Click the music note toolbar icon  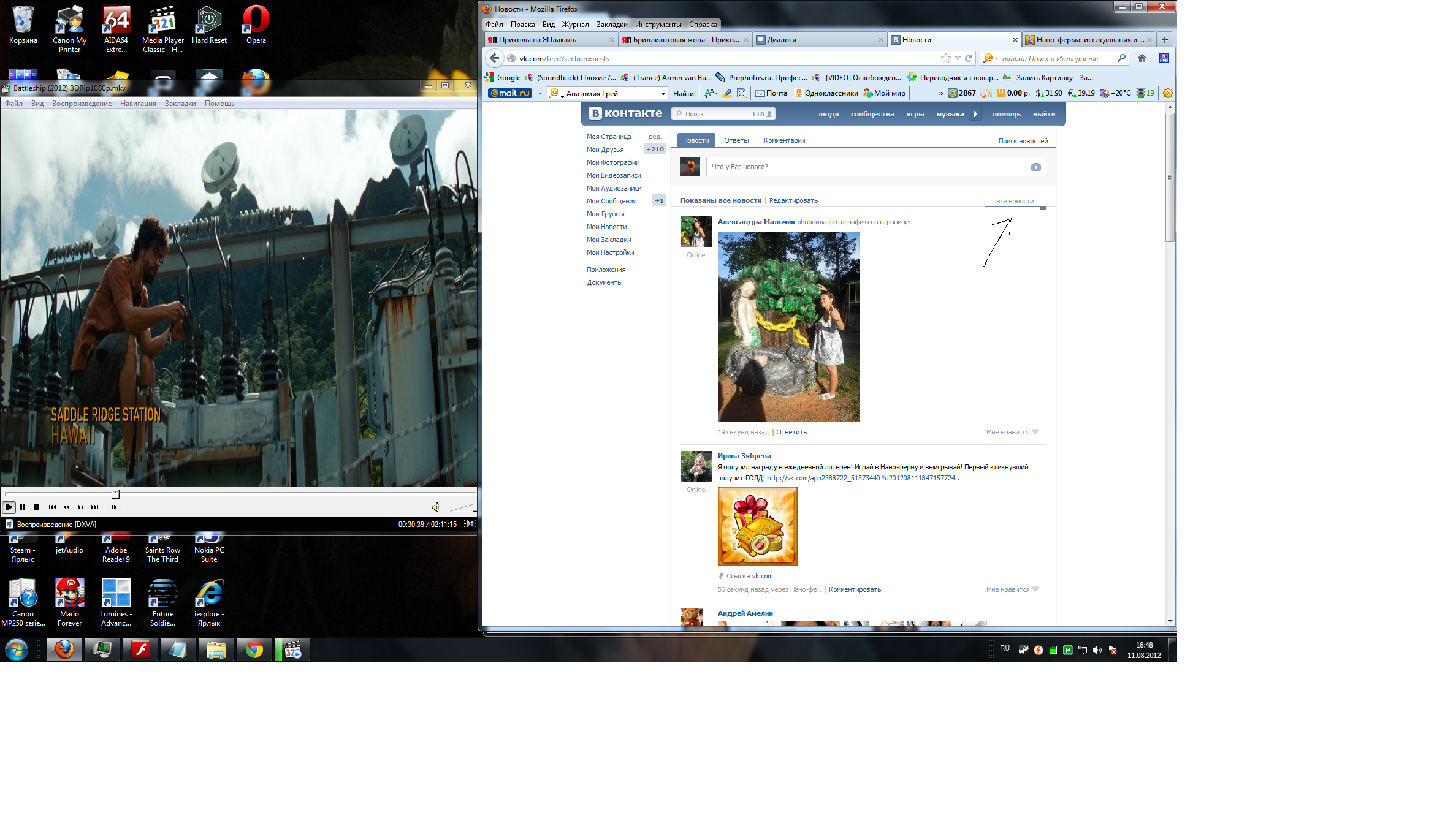[986, 93]
